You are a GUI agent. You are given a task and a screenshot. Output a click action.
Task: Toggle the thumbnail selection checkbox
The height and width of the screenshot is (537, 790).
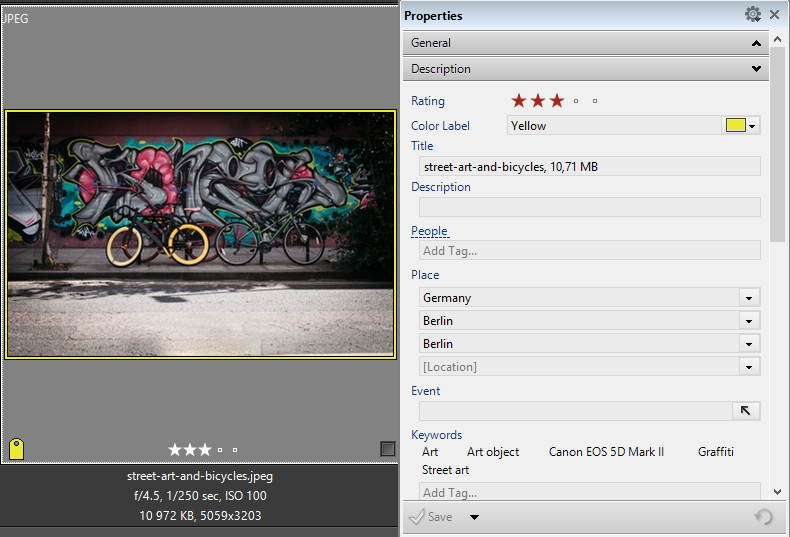click(388, 450)
